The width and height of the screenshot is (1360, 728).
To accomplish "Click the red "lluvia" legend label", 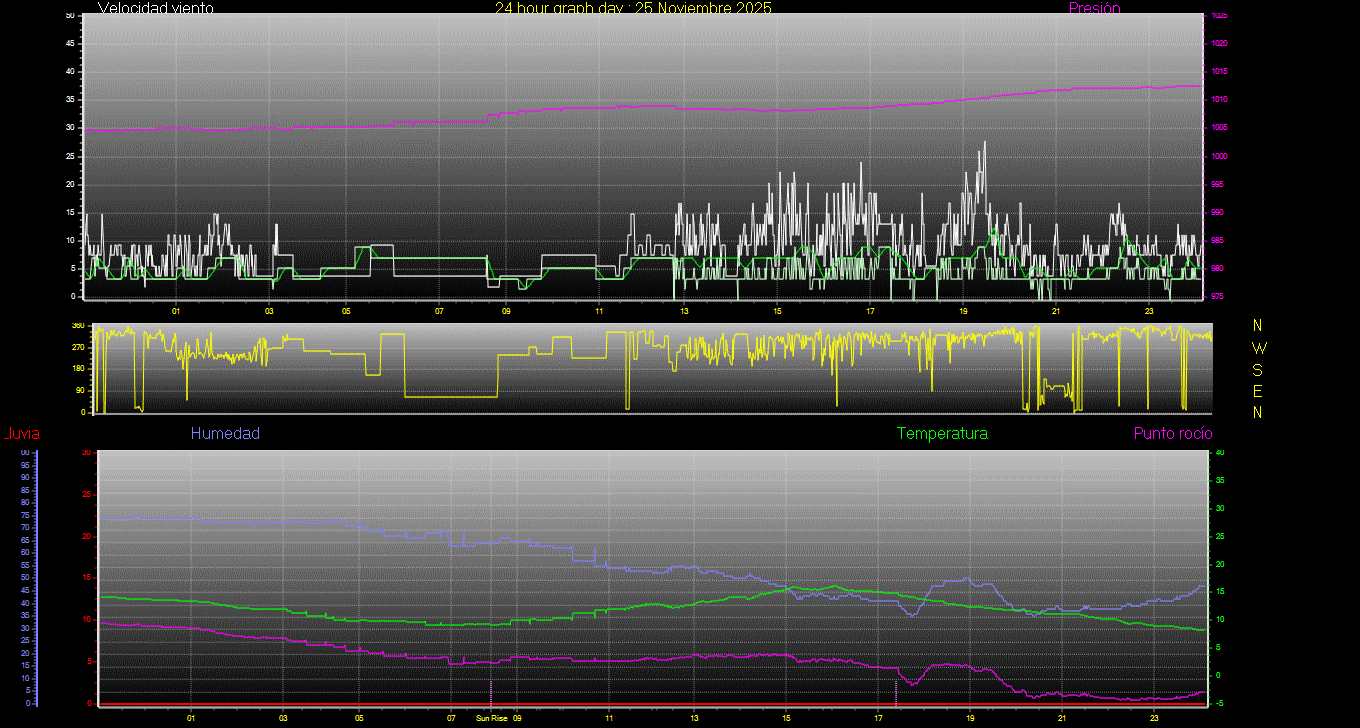I will 22,434.
